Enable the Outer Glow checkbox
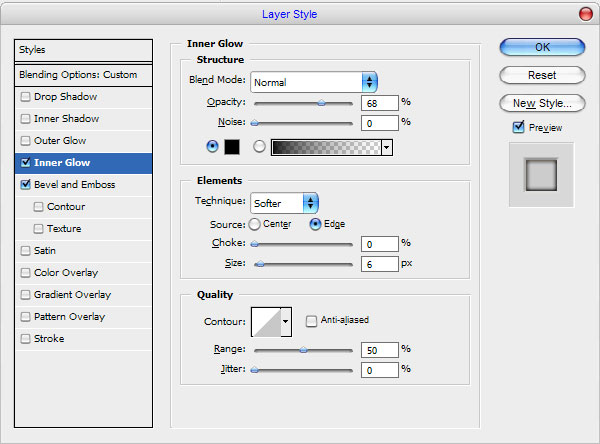Viewport: 600px width, 444px height. [x=25, y=140]
